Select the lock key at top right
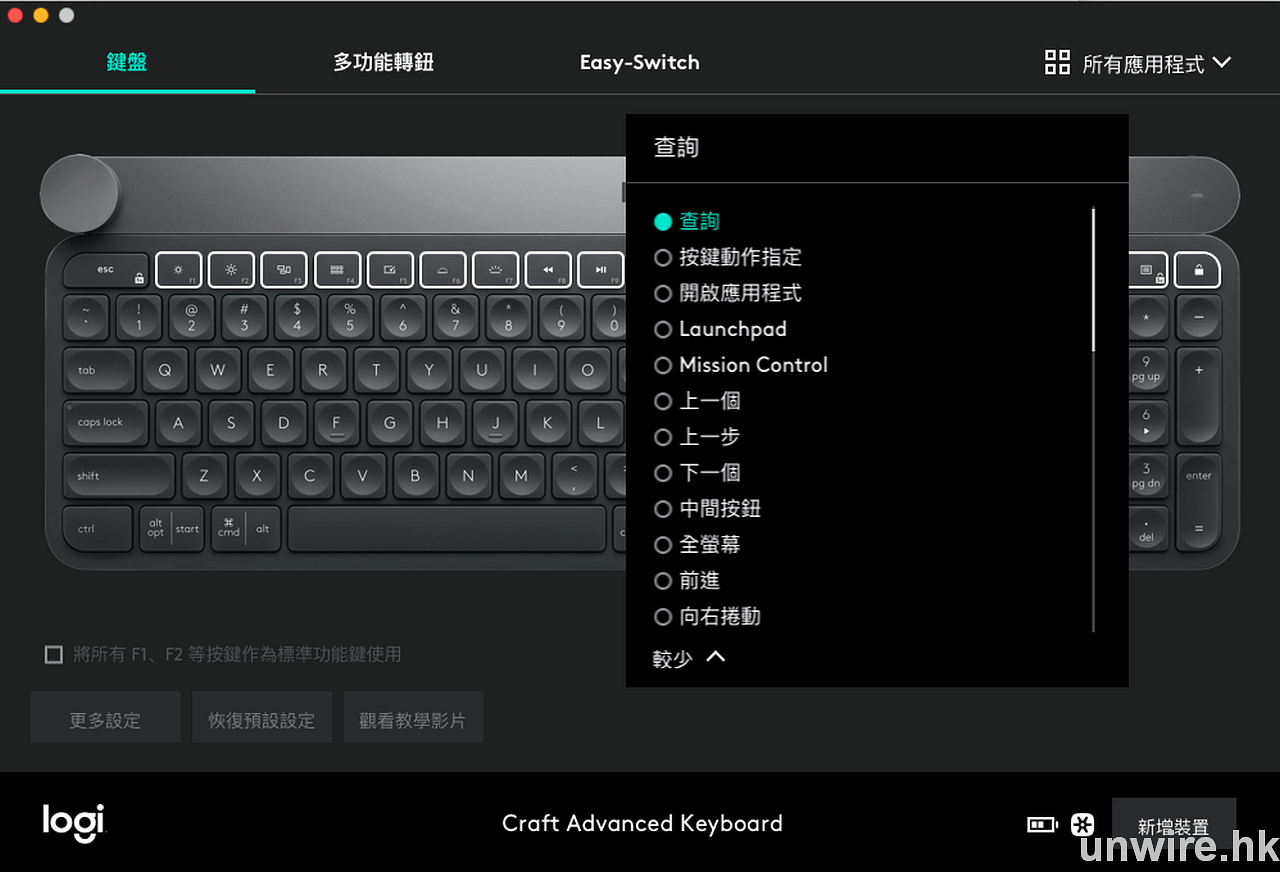1280x872 pixels. pyautogui.click(x=1198, y=270)
